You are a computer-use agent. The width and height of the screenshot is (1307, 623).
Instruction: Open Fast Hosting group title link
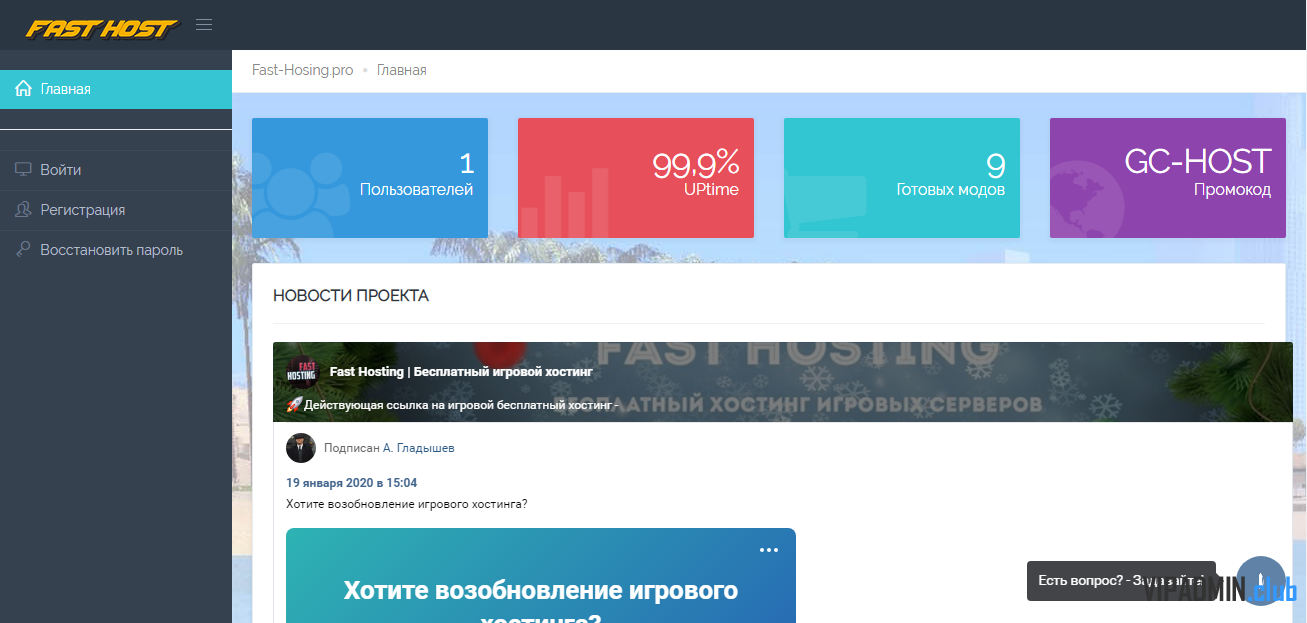461,372
